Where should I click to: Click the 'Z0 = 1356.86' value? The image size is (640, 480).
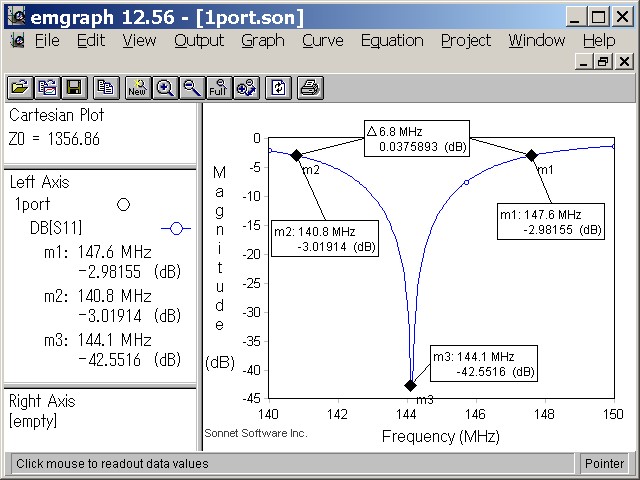point(54,139)
